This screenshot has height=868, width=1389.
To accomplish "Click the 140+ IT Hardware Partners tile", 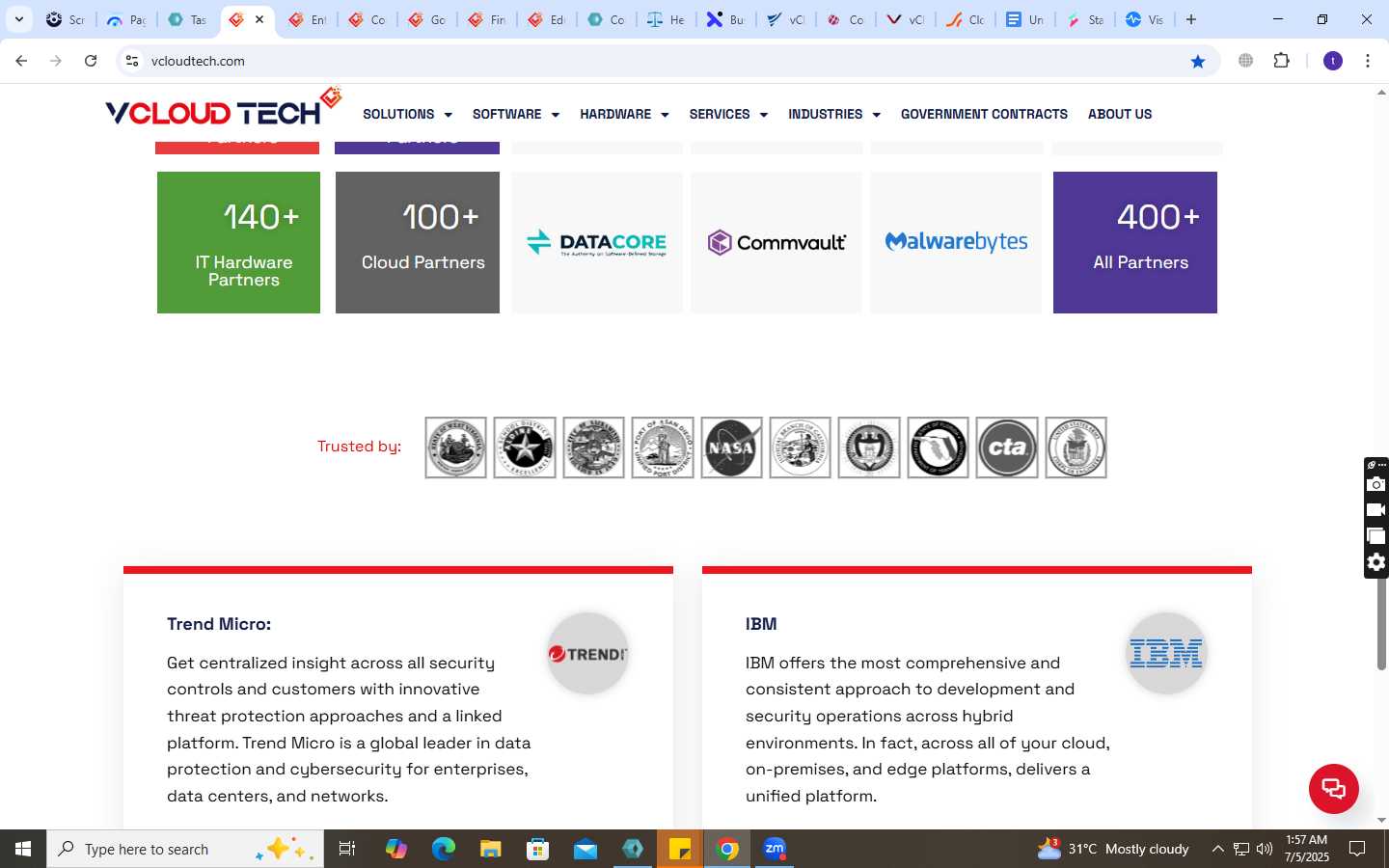I will (x=238, y=242).
